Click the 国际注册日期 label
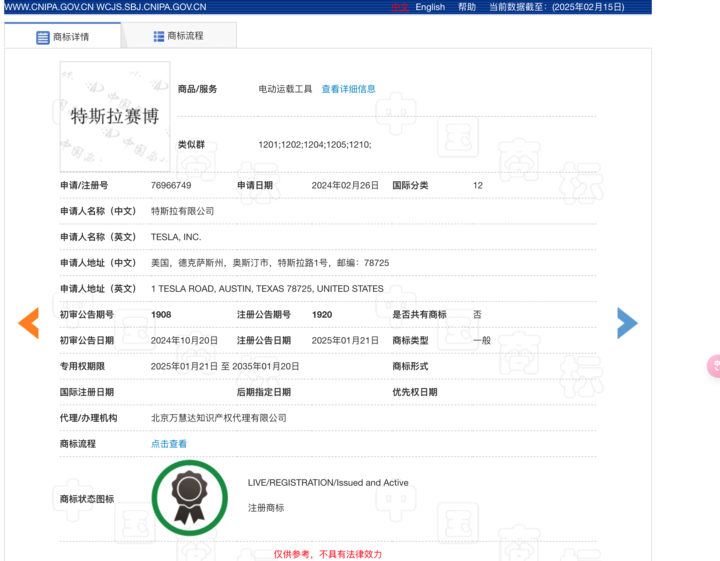 (87, 392)
